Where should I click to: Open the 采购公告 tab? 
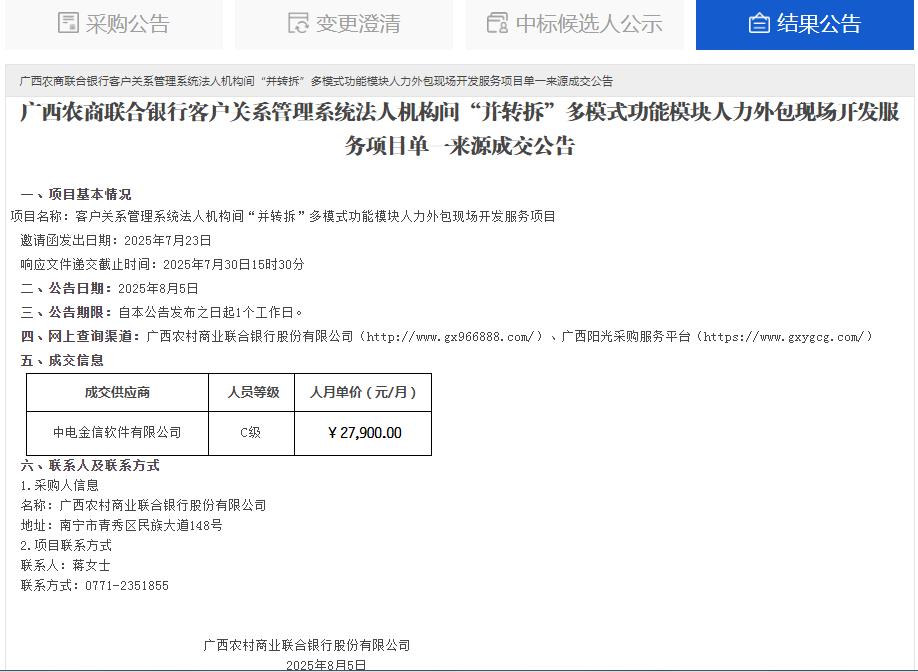click(x=114, y=24)
